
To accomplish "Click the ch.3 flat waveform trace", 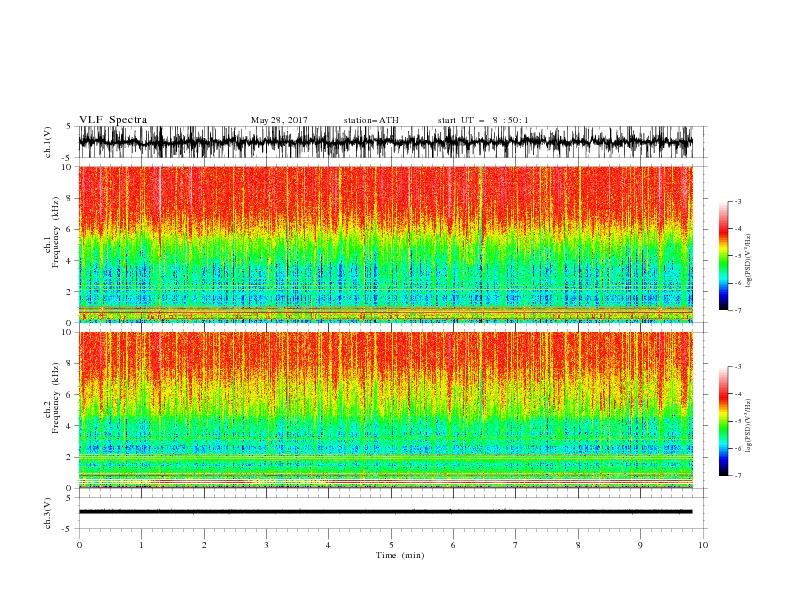I will pyautogui.click(x=385, y=512).
